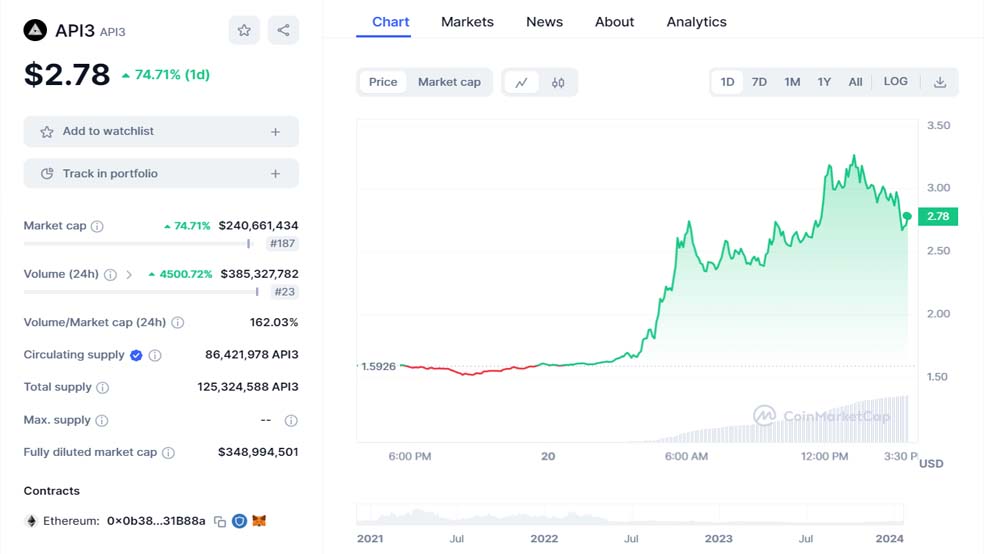Switch to candlestick chart icon
This screenshot has height=554, width=984.
[558, 82]
